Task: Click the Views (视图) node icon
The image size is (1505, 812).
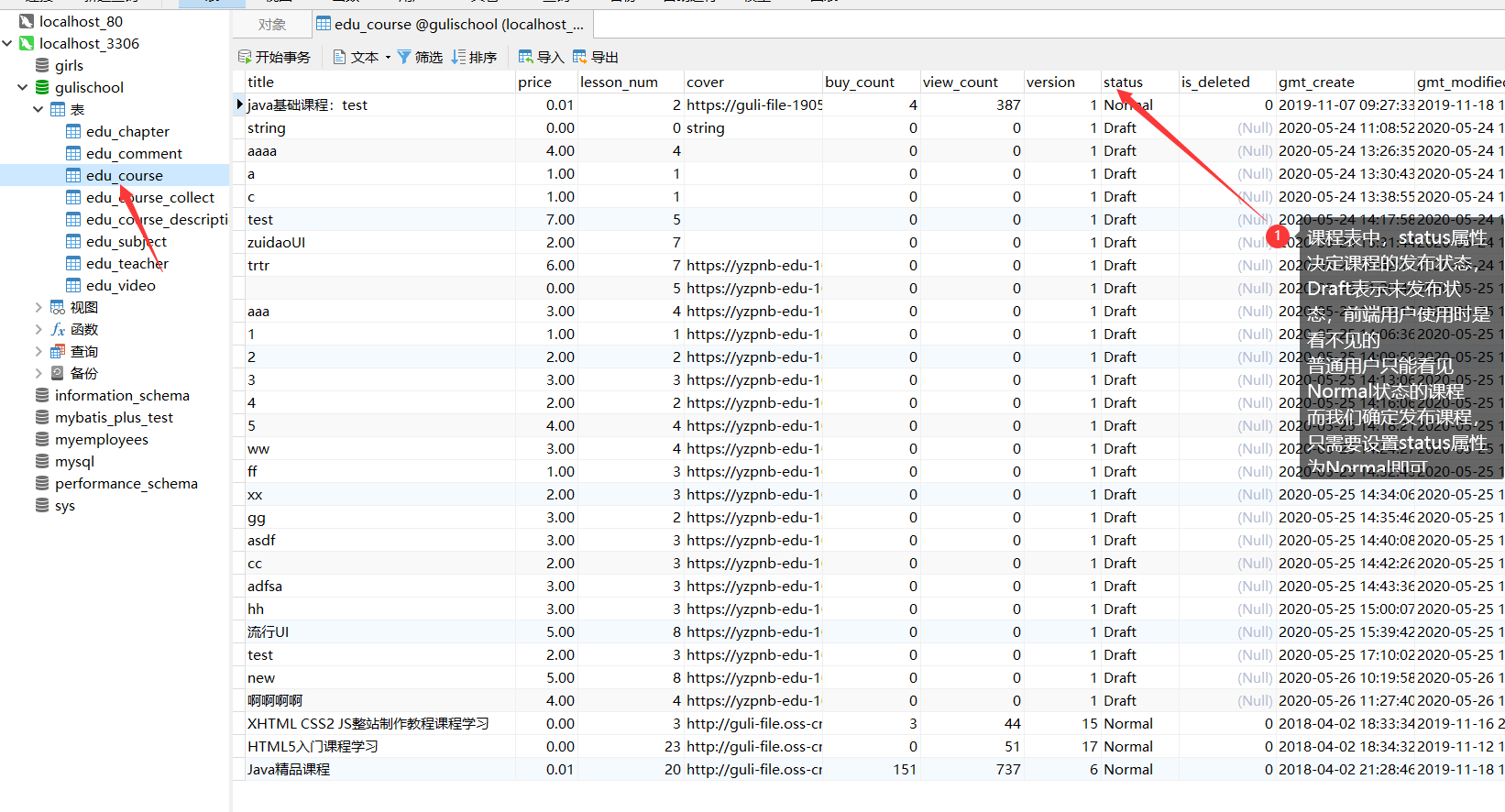Action: (58, 307)
